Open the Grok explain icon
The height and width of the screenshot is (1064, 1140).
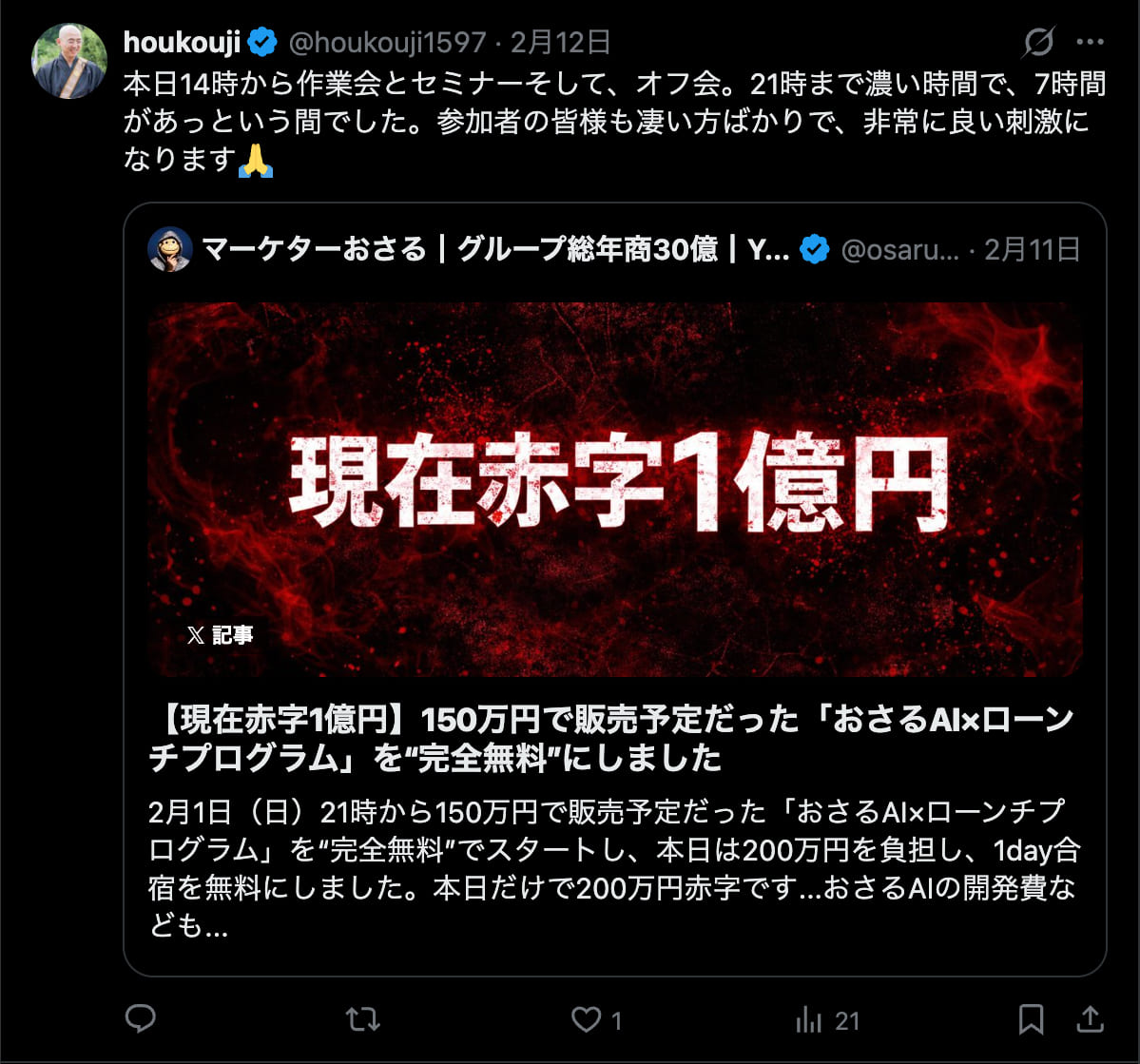point(1038,42)
